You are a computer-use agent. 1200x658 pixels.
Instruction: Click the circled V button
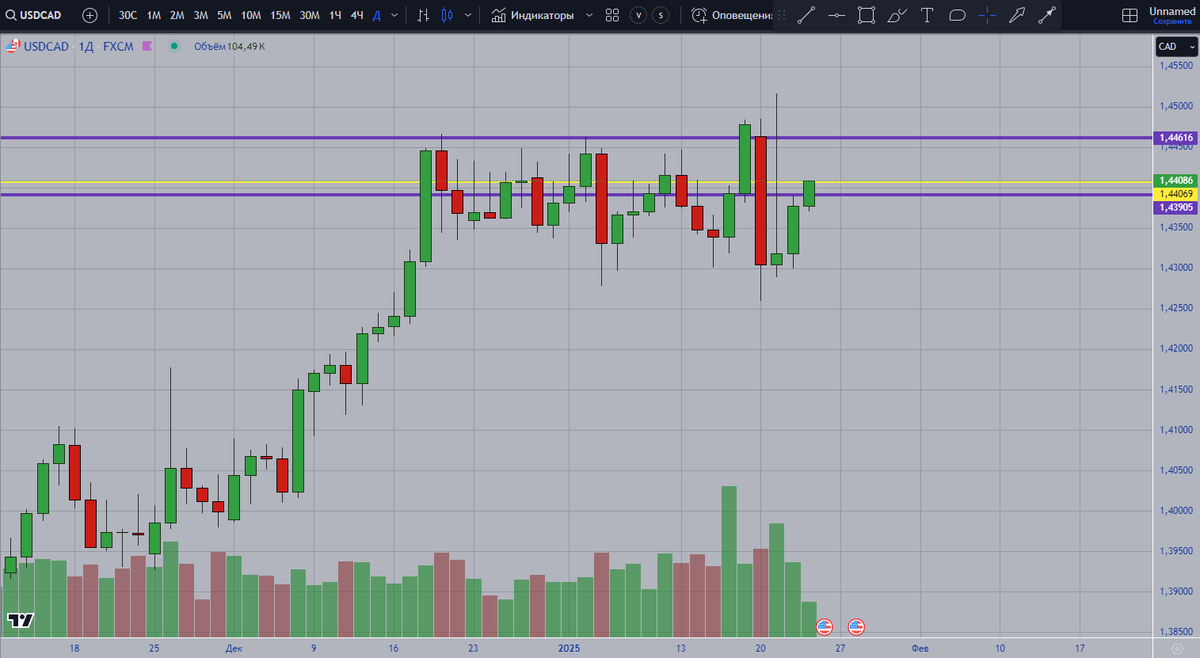coord(637,15)
